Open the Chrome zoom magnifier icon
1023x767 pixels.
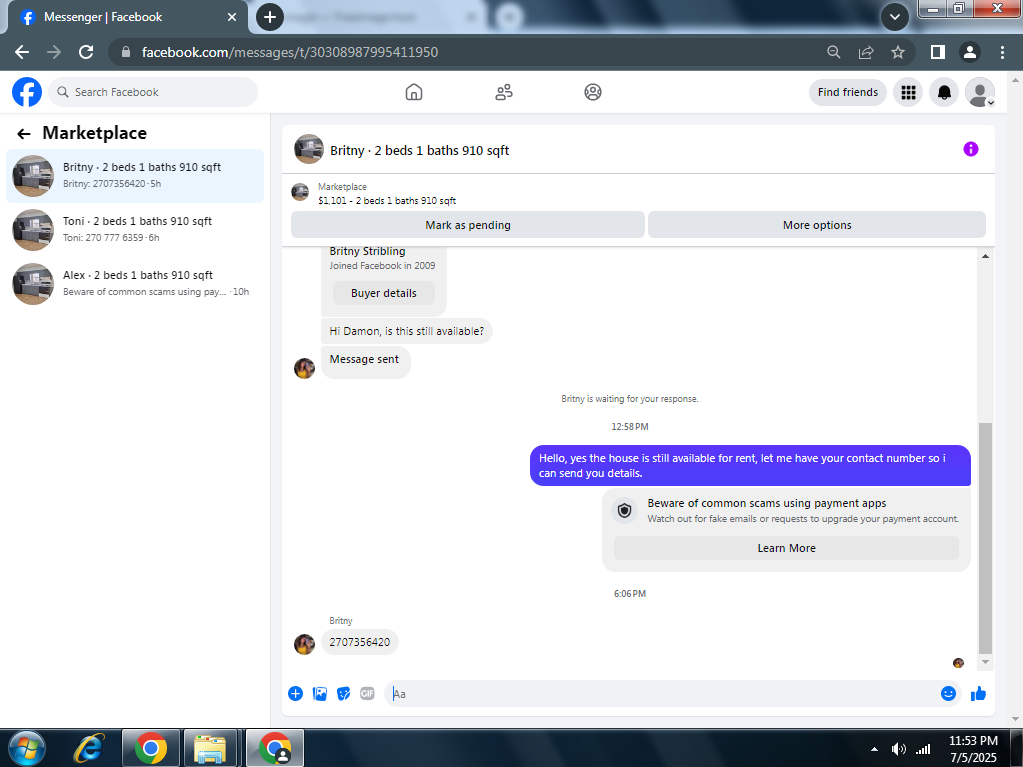(834, 52)
